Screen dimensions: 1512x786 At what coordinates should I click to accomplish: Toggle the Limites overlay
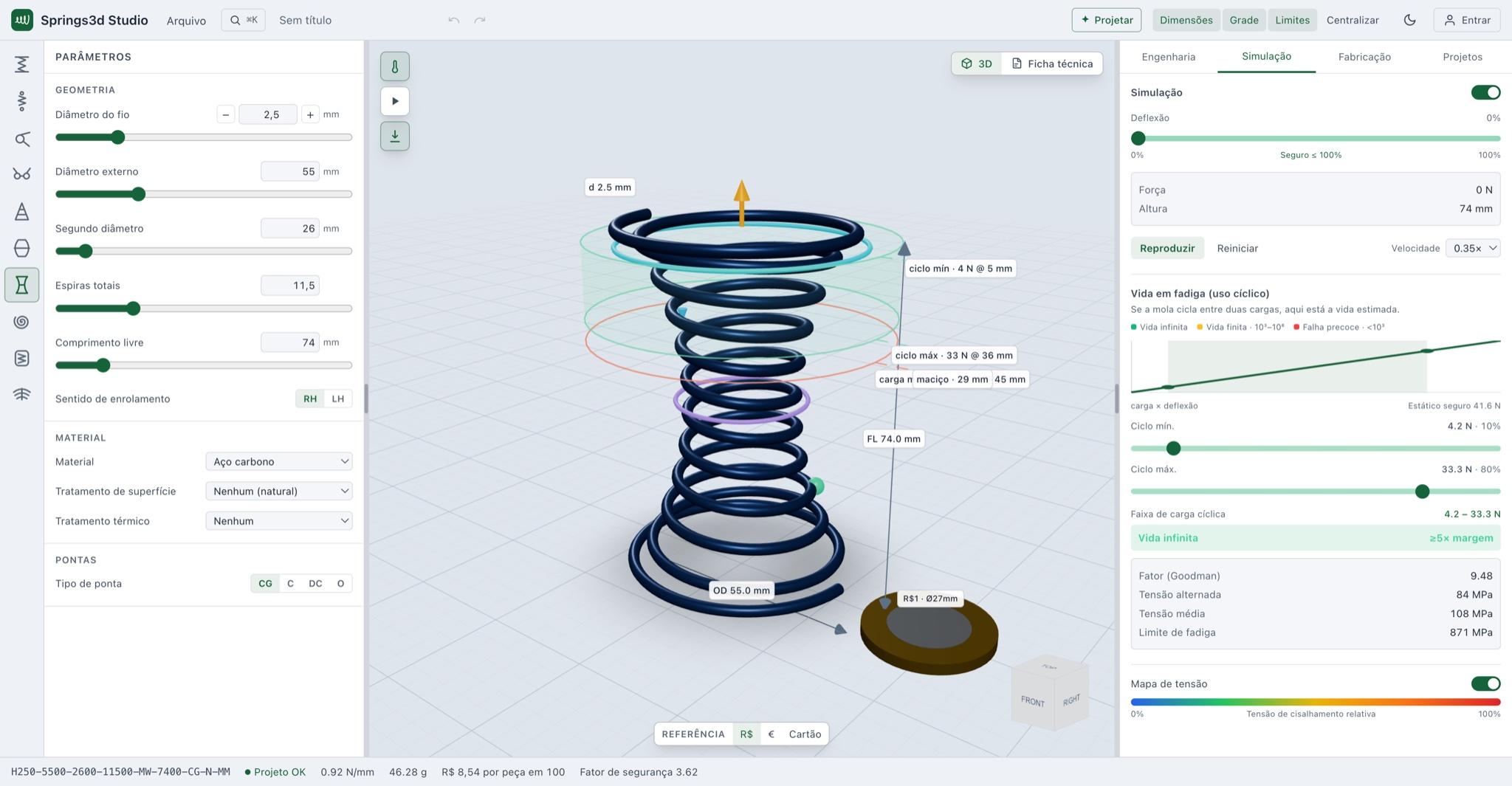pyautogui.click(x=1292, y=20)
